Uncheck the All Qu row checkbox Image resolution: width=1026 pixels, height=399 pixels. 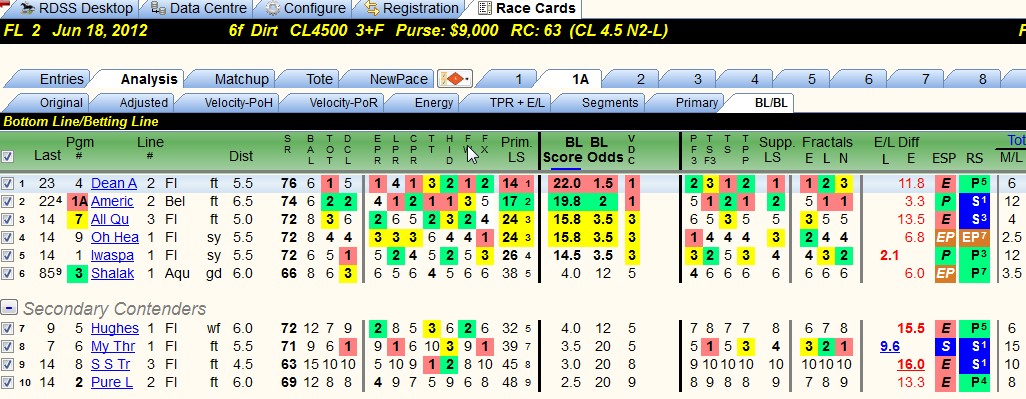[7, 220]
